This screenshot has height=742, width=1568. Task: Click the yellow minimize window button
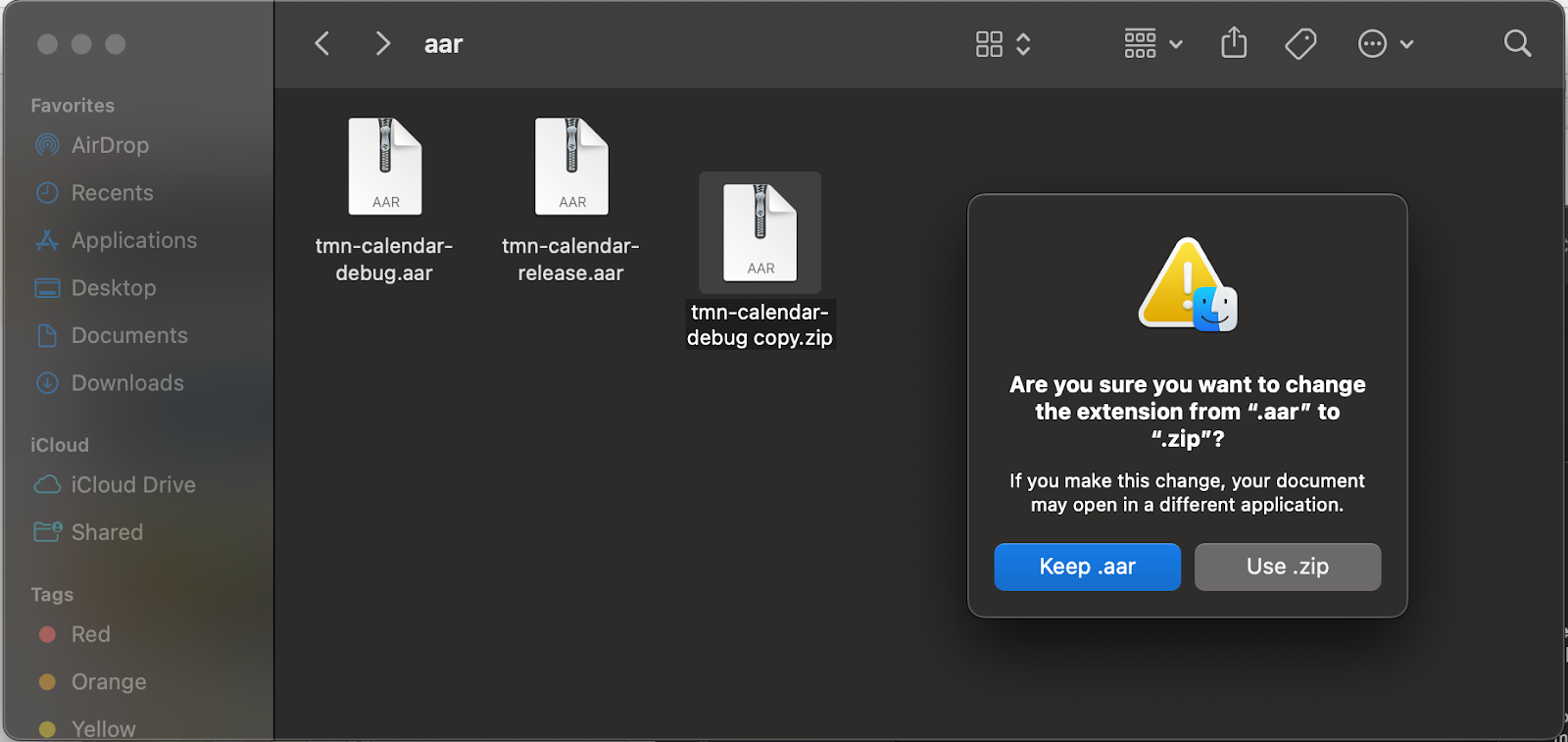click(x=81, y=44)
